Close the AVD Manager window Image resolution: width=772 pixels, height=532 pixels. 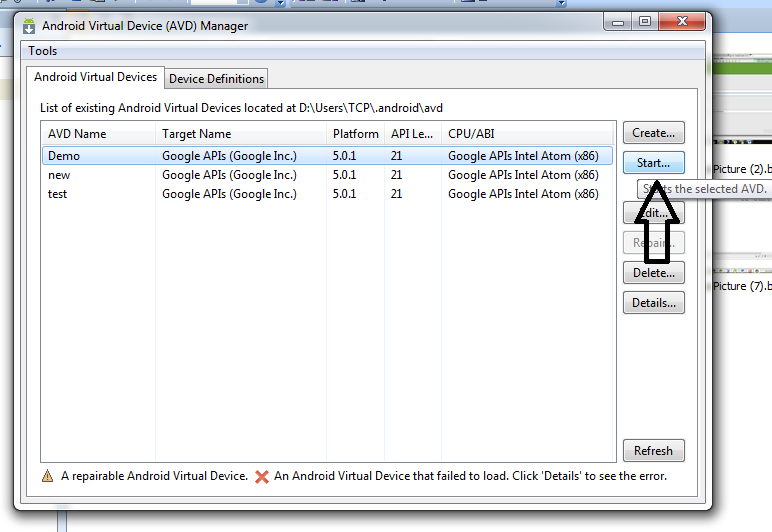coord(682,21)
